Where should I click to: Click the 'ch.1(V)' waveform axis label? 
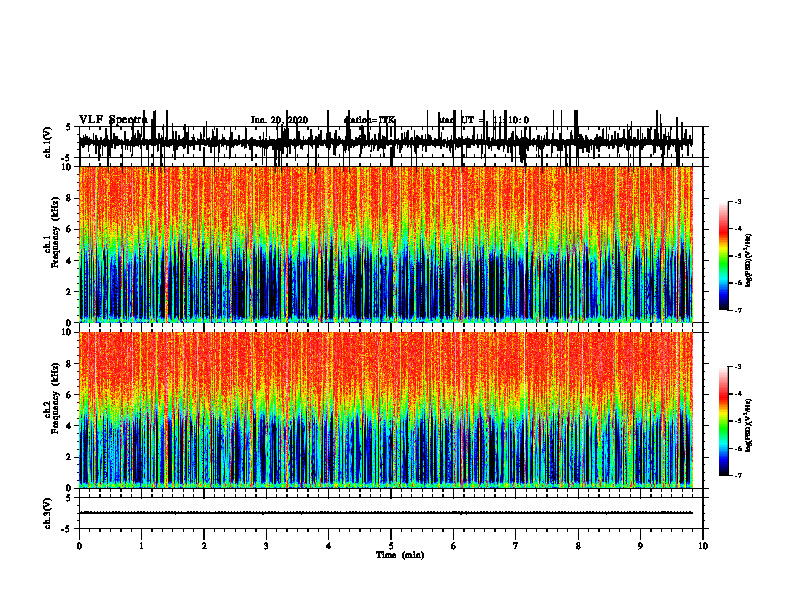tap(48, 142)
